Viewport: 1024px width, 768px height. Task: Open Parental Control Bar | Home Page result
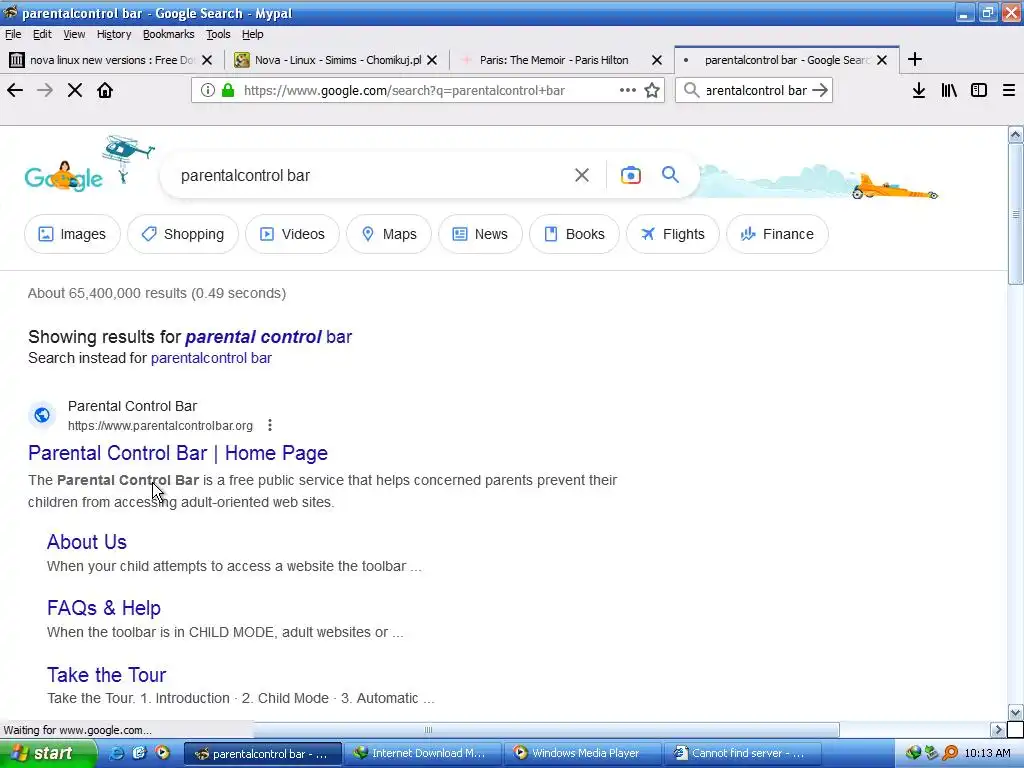[178, 453]
